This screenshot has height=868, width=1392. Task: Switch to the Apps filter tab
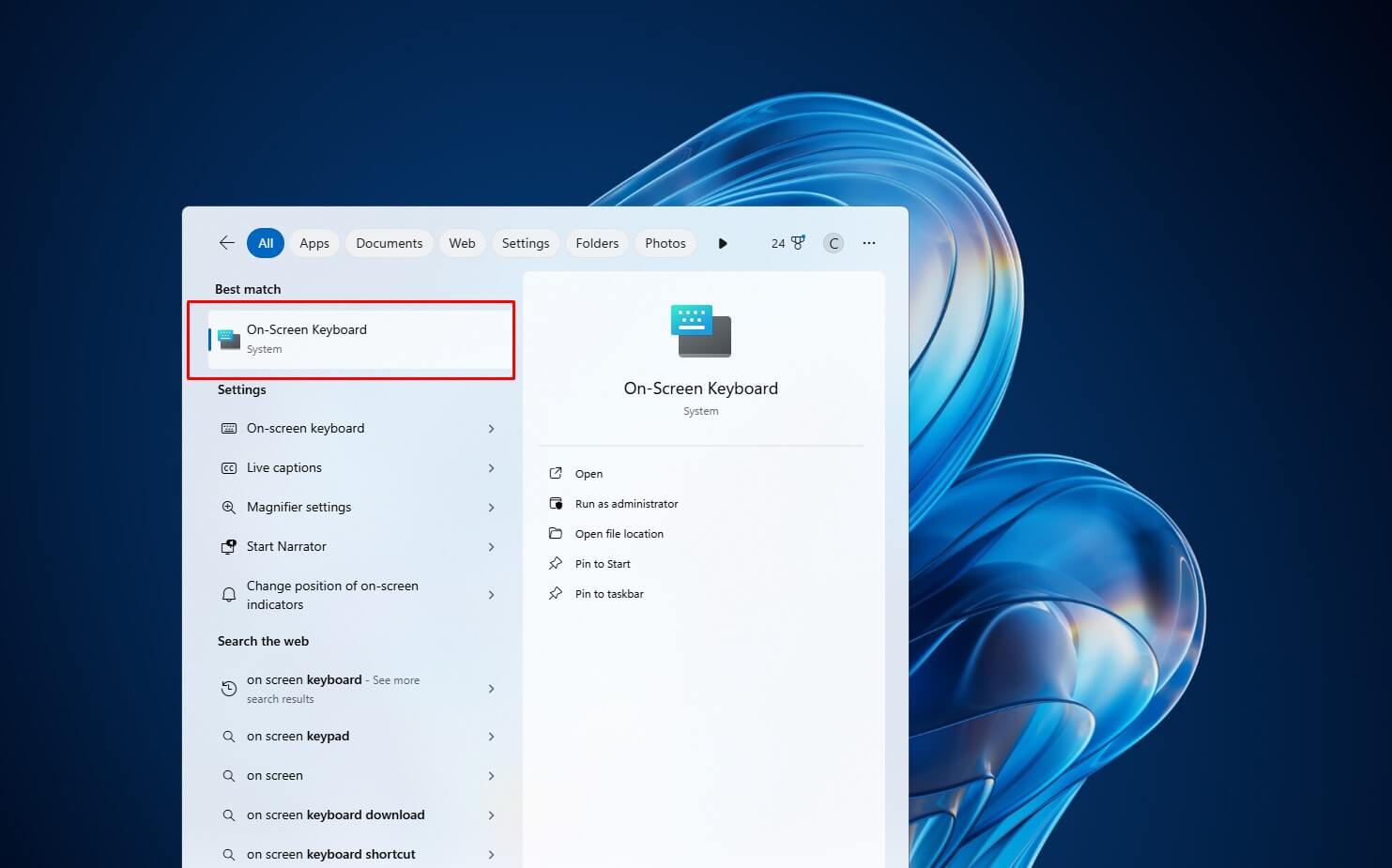pos(314,243)
